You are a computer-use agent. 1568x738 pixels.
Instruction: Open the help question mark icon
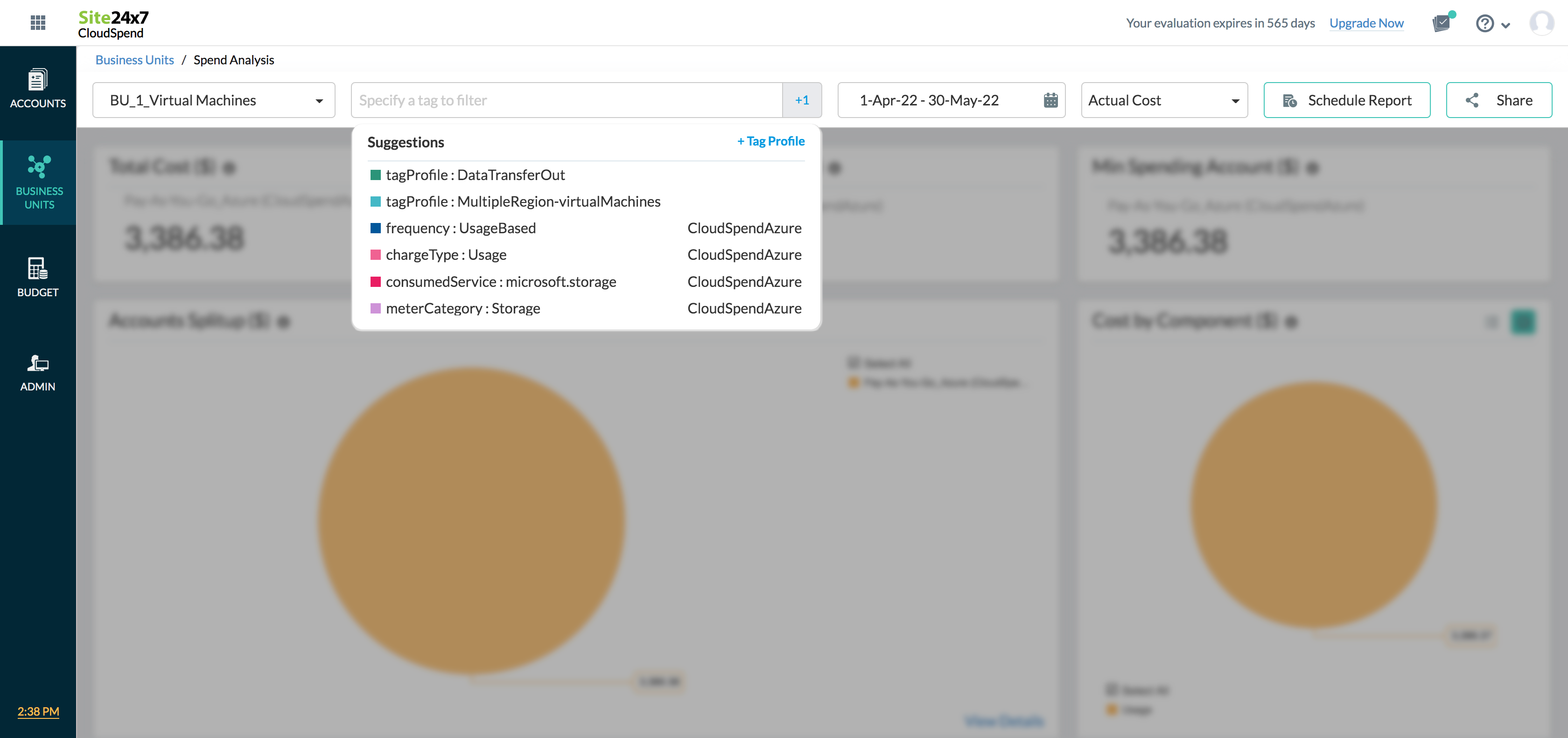coord(1484,23)
